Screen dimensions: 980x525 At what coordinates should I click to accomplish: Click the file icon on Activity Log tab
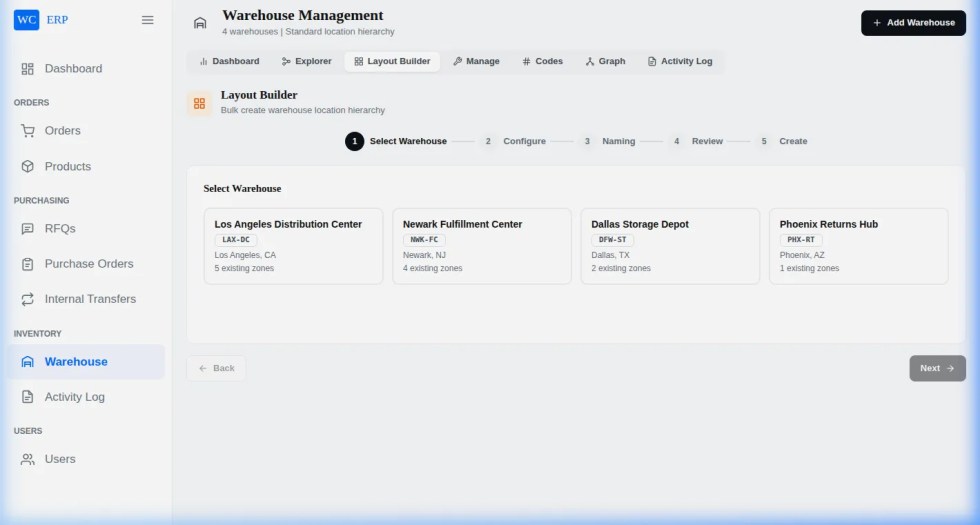(652, 61)
